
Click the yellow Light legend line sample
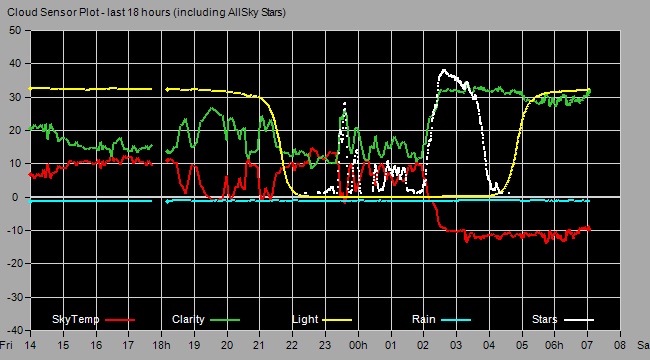[337, 320]
